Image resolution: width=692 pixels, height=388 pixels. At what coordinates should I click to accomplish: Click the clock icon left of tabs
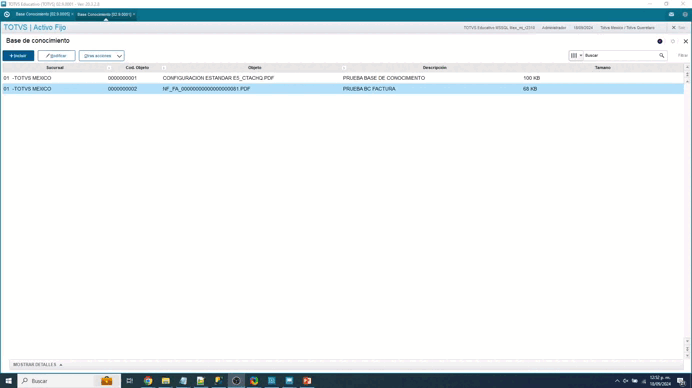(7, 14)
